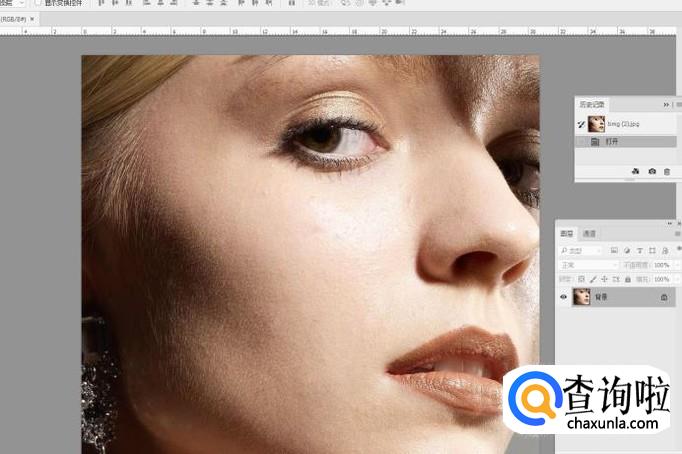Open layer filter kind dropdown
The width and height of the screenshot is (682, 454).
[581, 251]
